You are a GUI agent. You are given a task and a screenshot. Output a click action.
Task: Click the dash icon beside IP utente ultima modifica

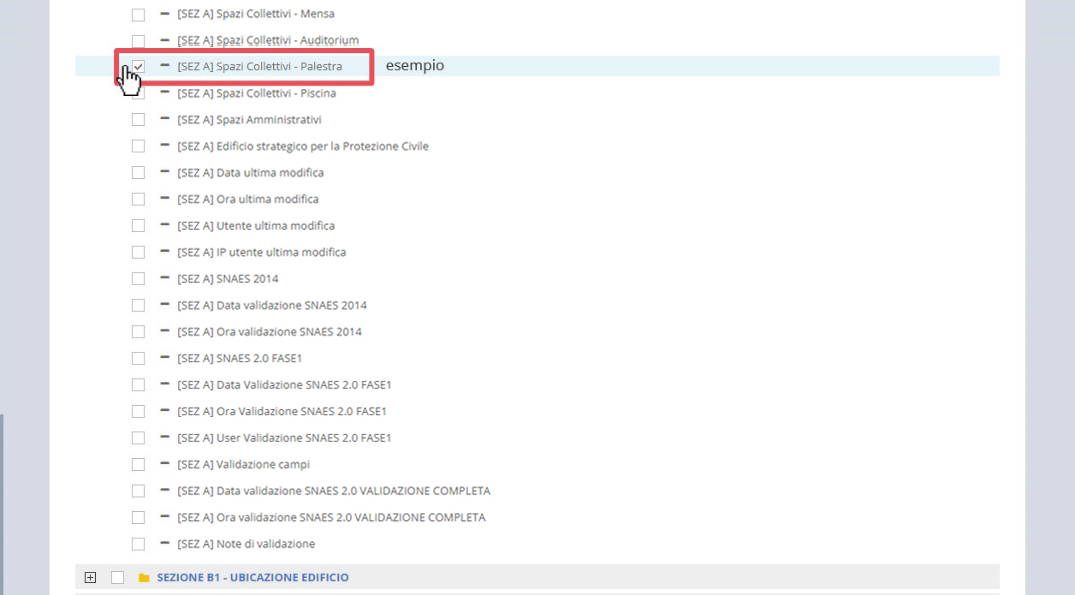(x=164, y=252)
